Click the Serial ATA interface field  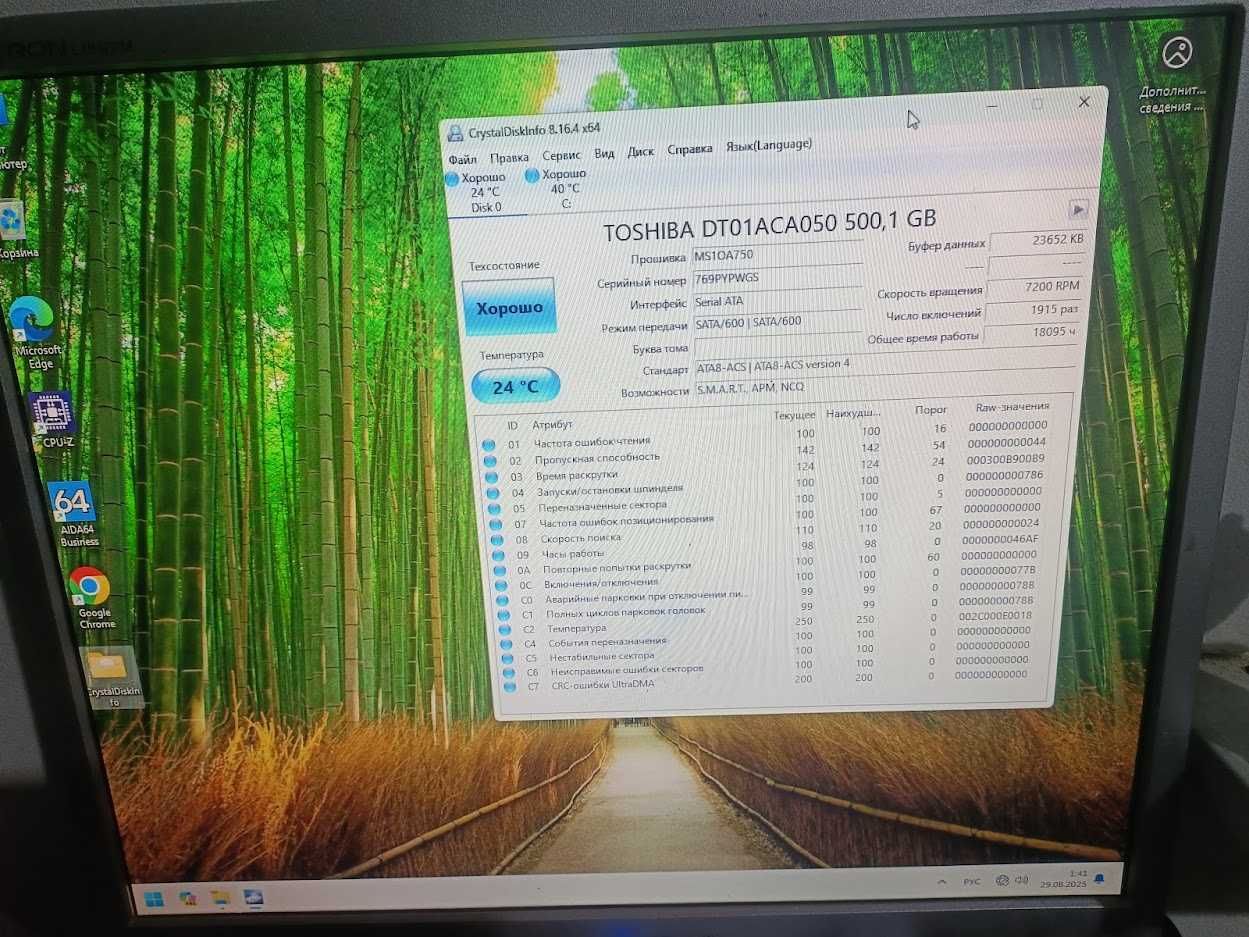point(776,301)
